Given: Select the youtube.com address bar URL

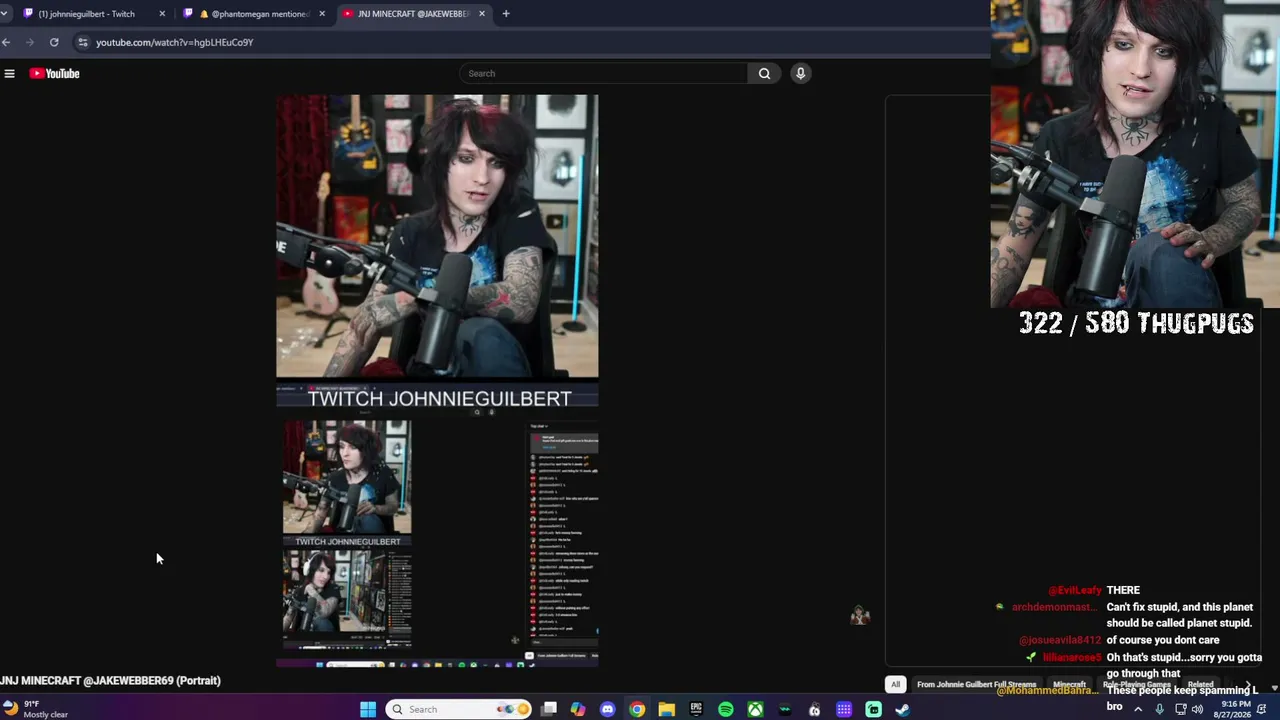Looking at the screenshot, I should click(174, 42).
